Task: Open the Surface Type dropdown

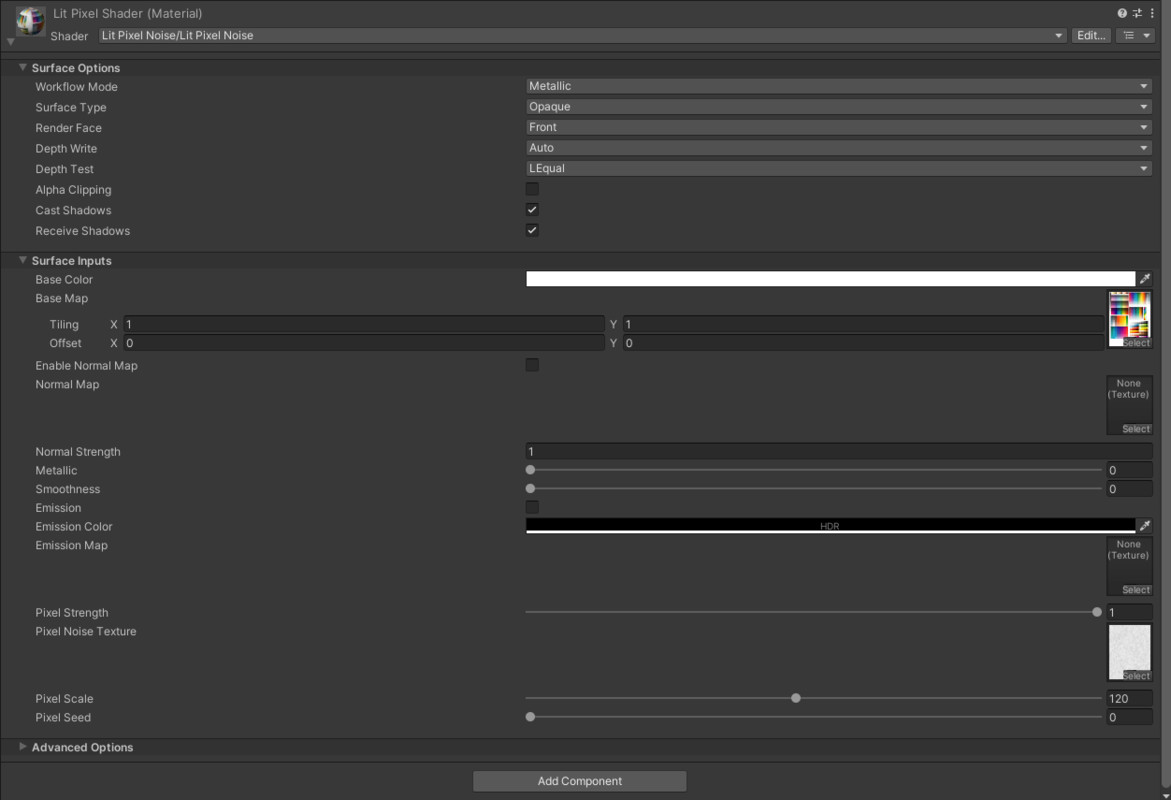Action: [839, 107]
